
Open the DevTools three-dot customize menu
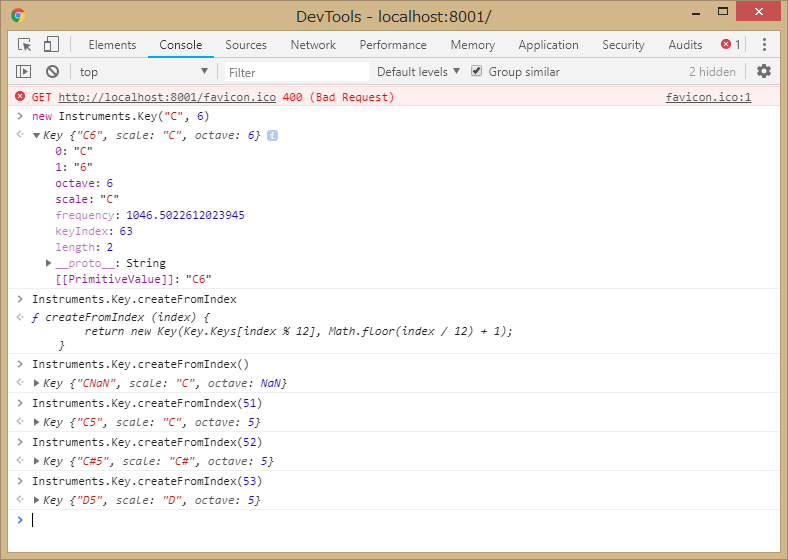click(764, 45)
